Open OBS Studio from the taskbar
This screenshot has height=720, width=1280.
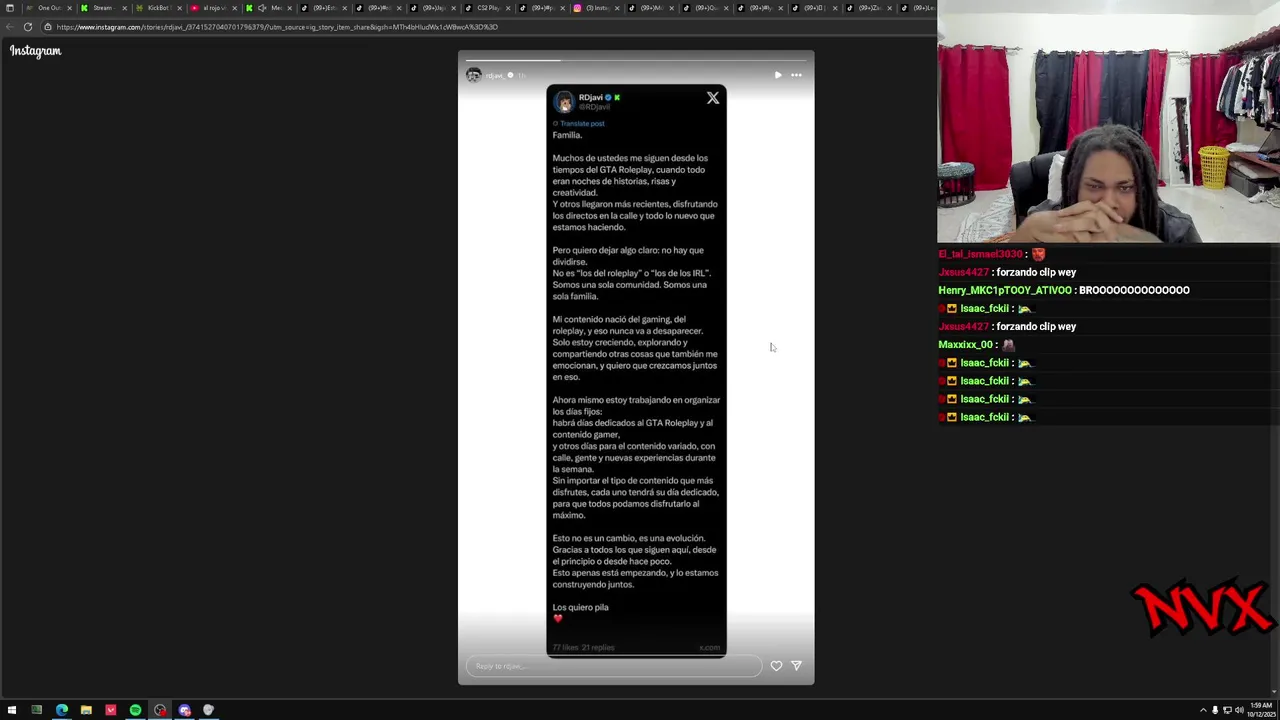(x=160, y=710)
